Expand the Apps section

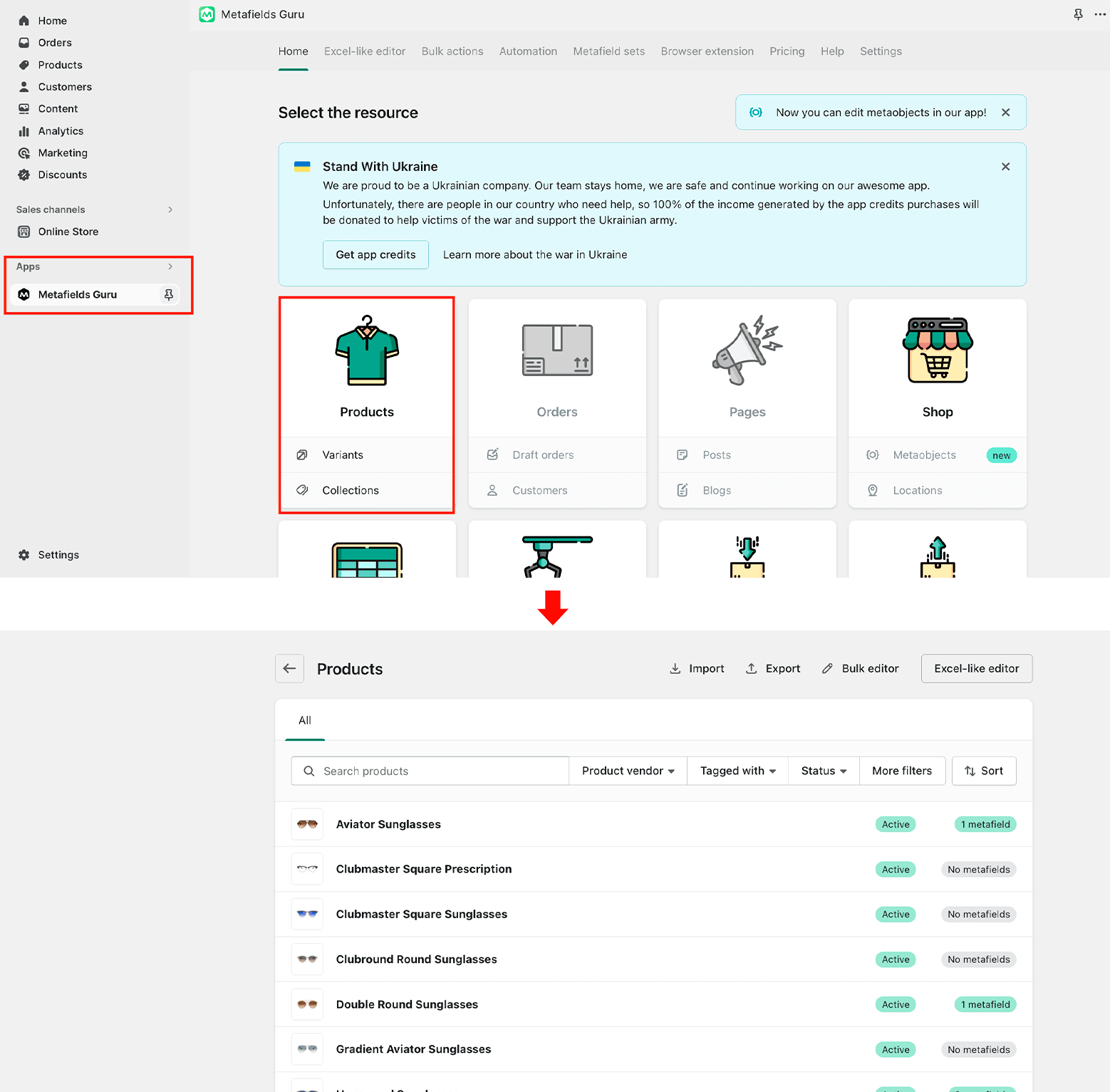click(x=170, y=266)
